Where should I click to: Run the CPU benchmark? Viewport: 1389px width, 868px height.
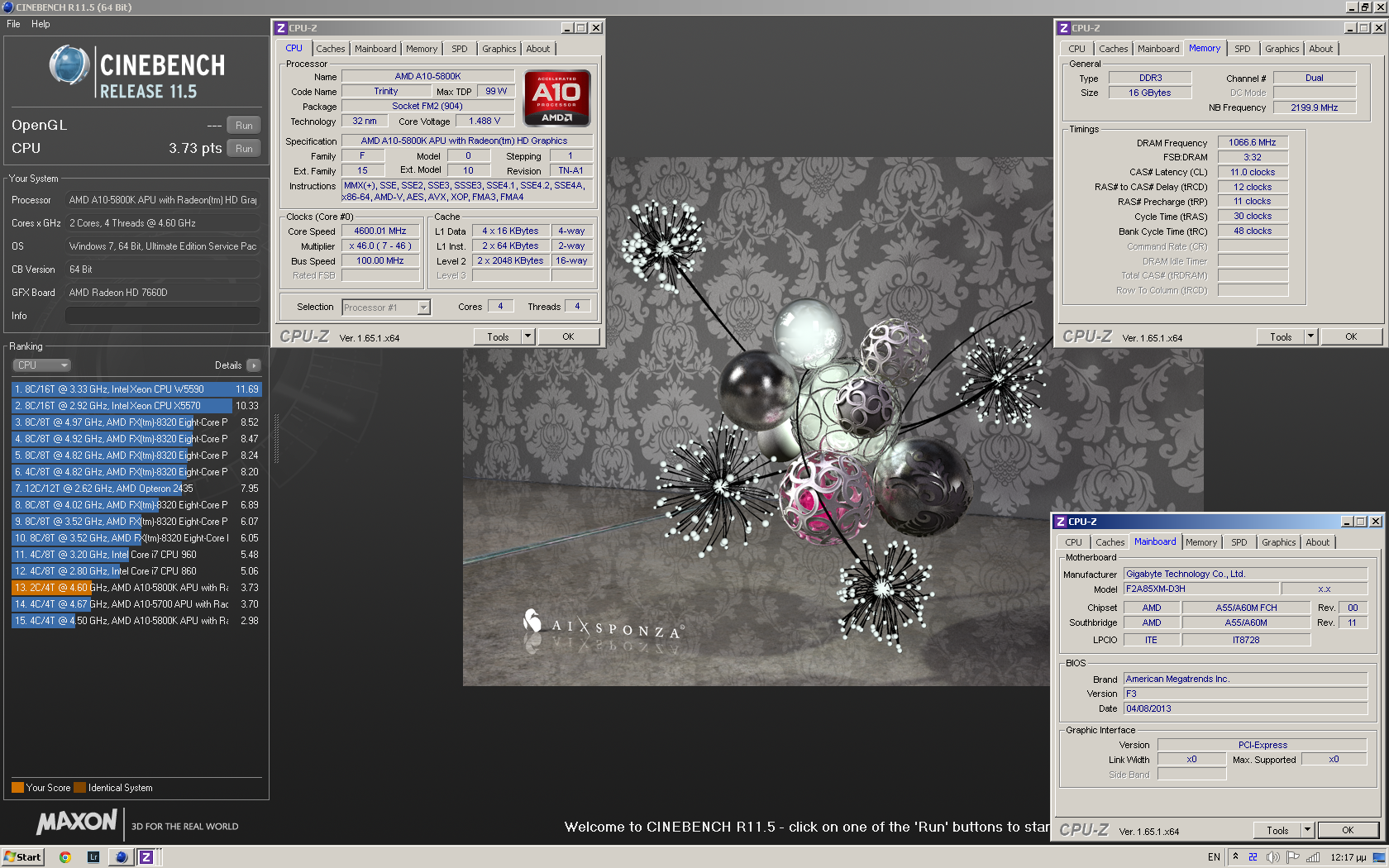[x=244, y=149]
